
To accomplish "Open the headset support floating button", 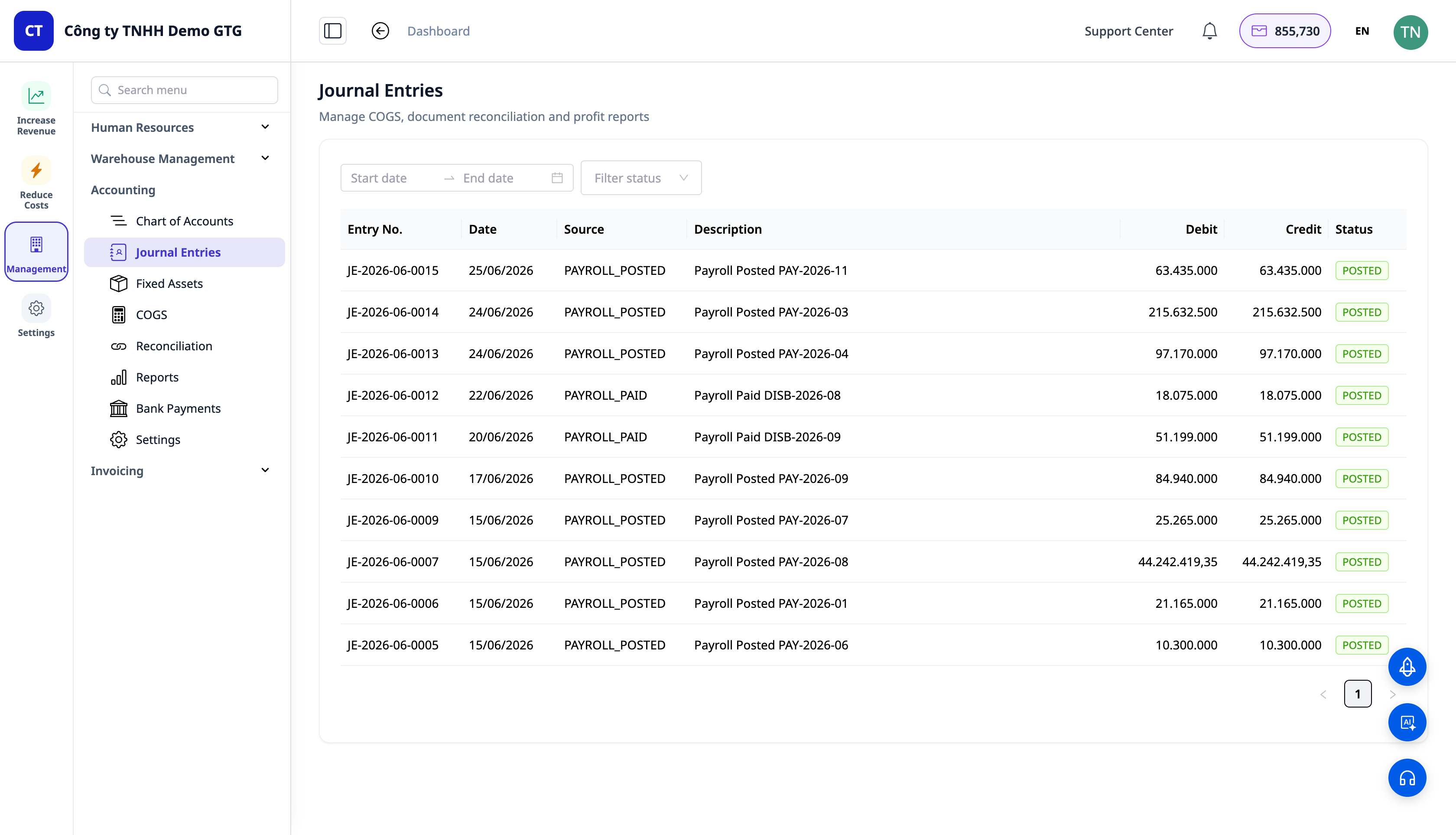I will [x=1407, y=778].
